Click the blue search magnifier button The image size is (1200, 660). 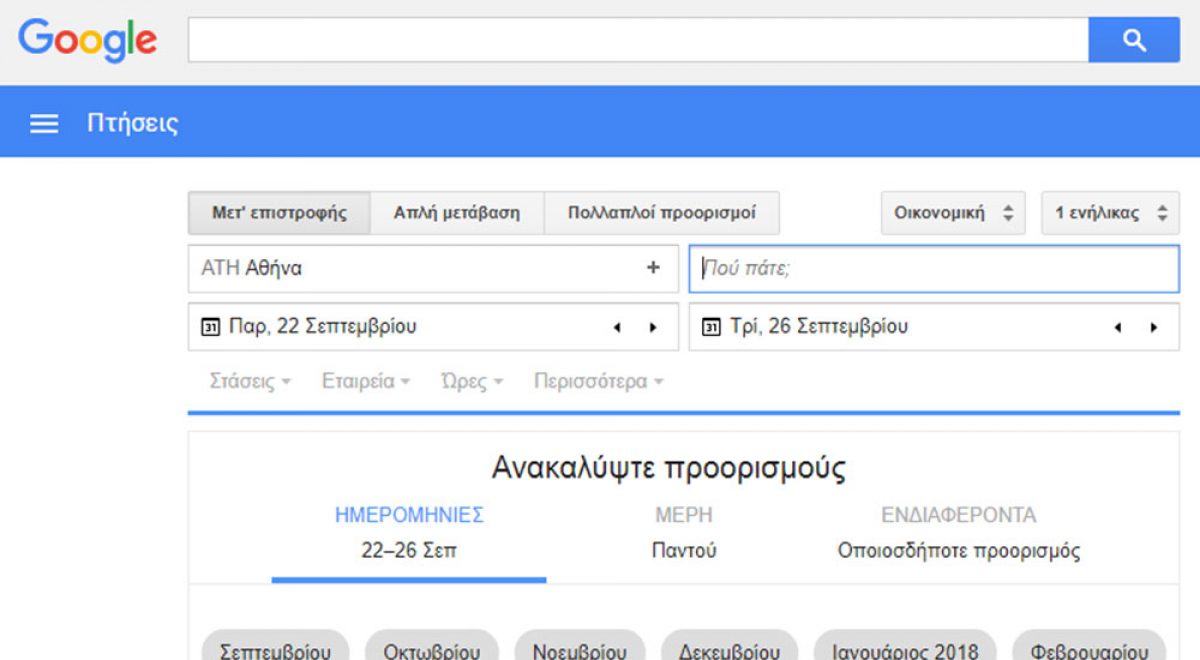(1134, 40)
